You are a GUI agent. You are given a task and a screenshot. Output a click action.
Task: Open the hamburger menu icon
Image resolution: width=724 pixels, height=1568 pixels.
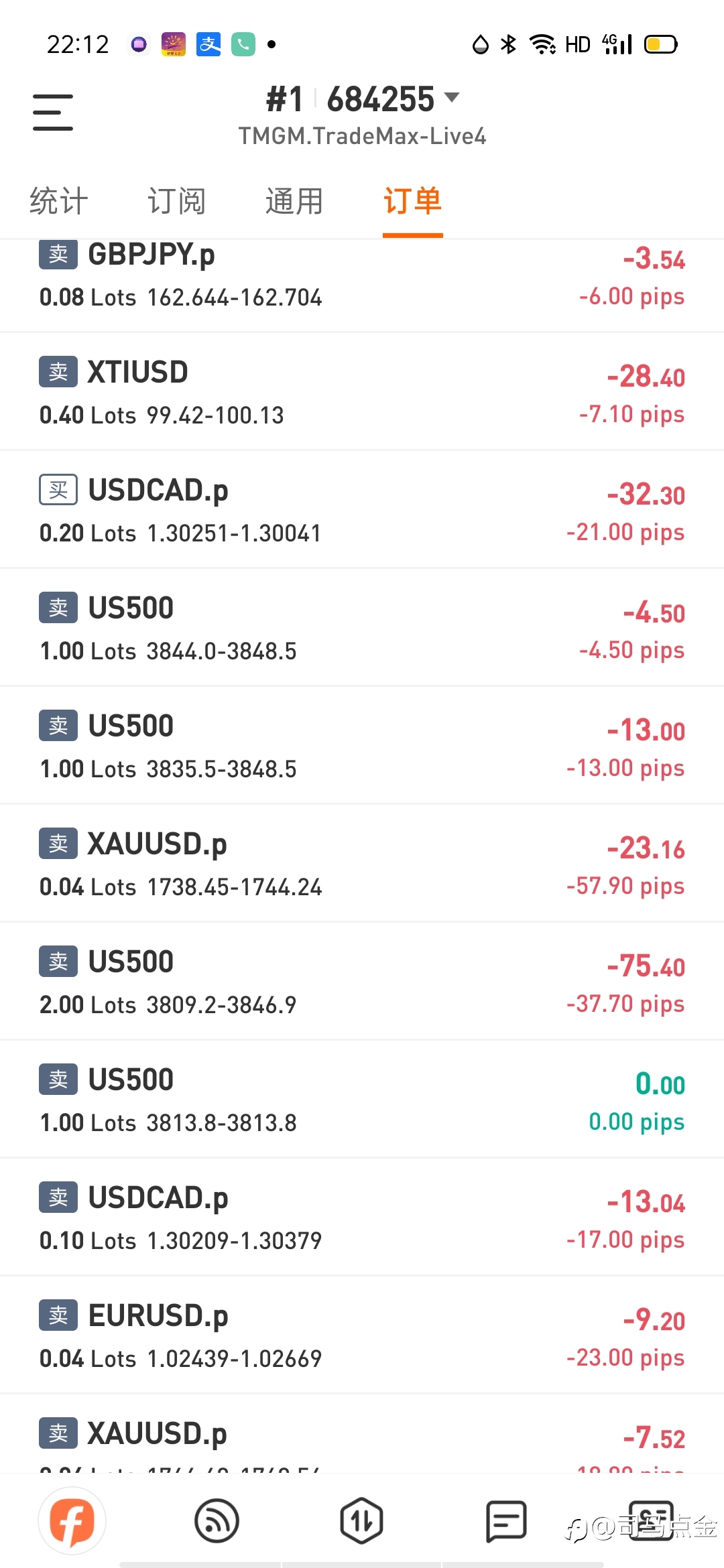tap(53, 112)
